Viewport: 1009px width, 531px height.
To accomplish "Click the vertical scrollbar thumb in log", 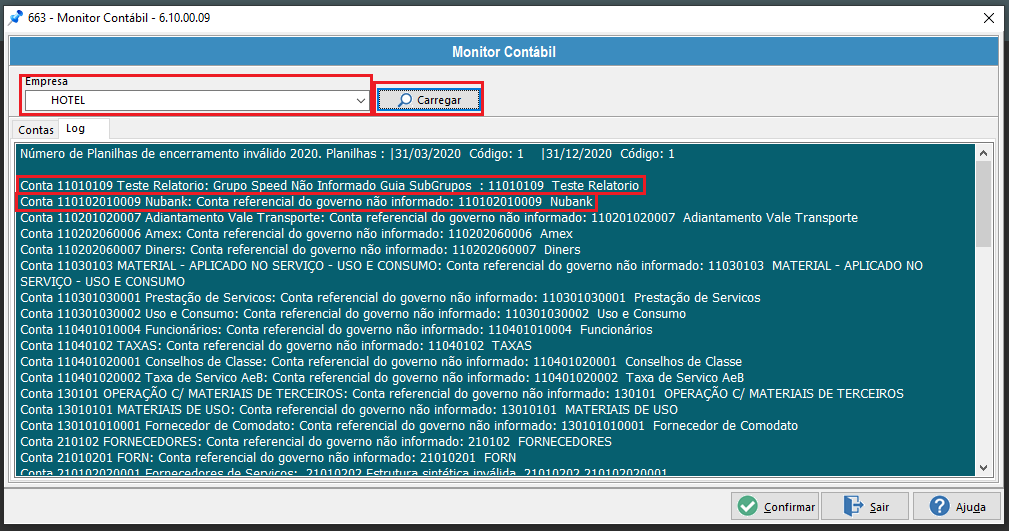I will tap(983, 203).
